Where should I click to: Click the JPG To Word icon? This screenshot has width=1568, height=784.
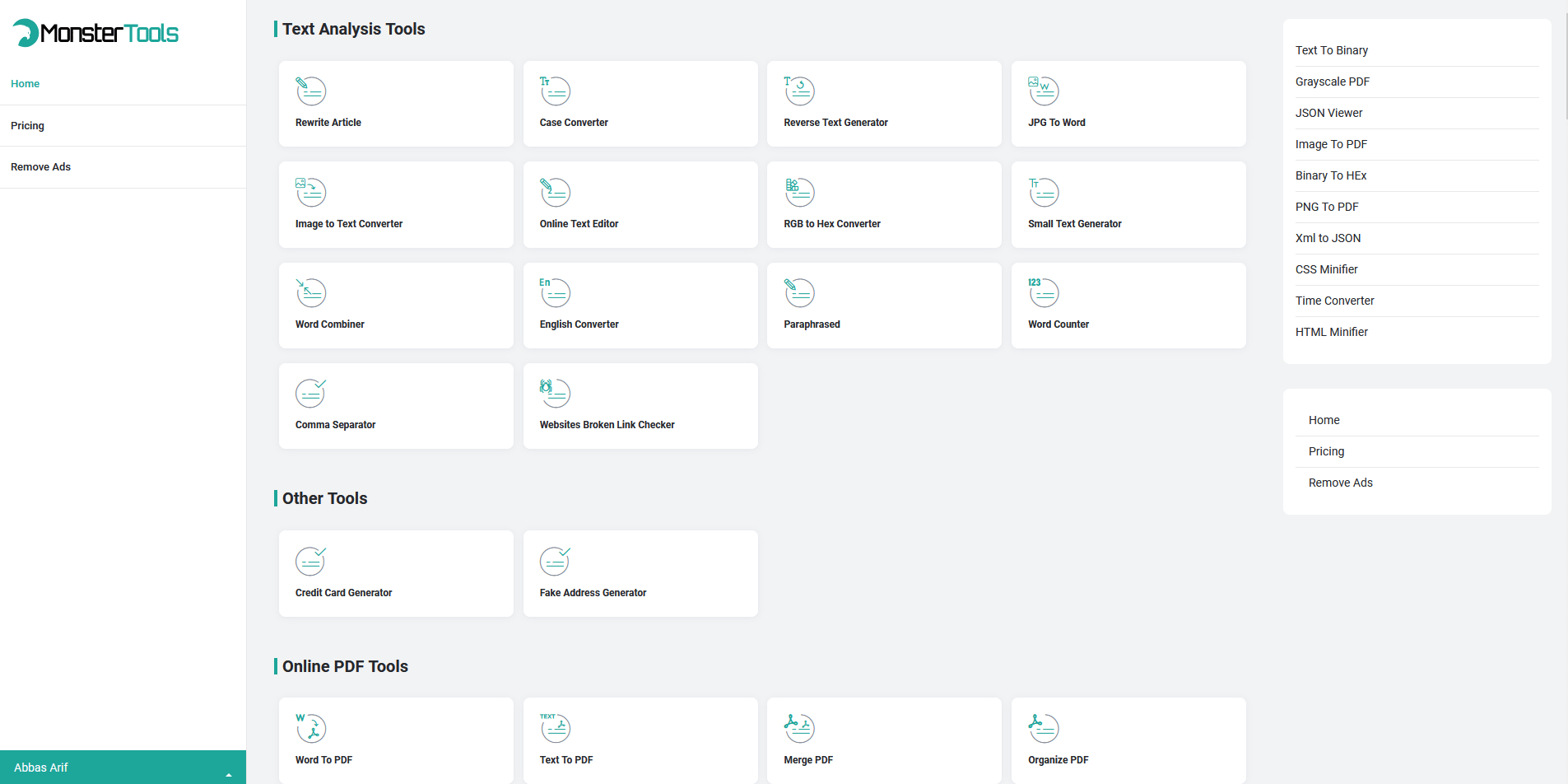point(1043,91)
